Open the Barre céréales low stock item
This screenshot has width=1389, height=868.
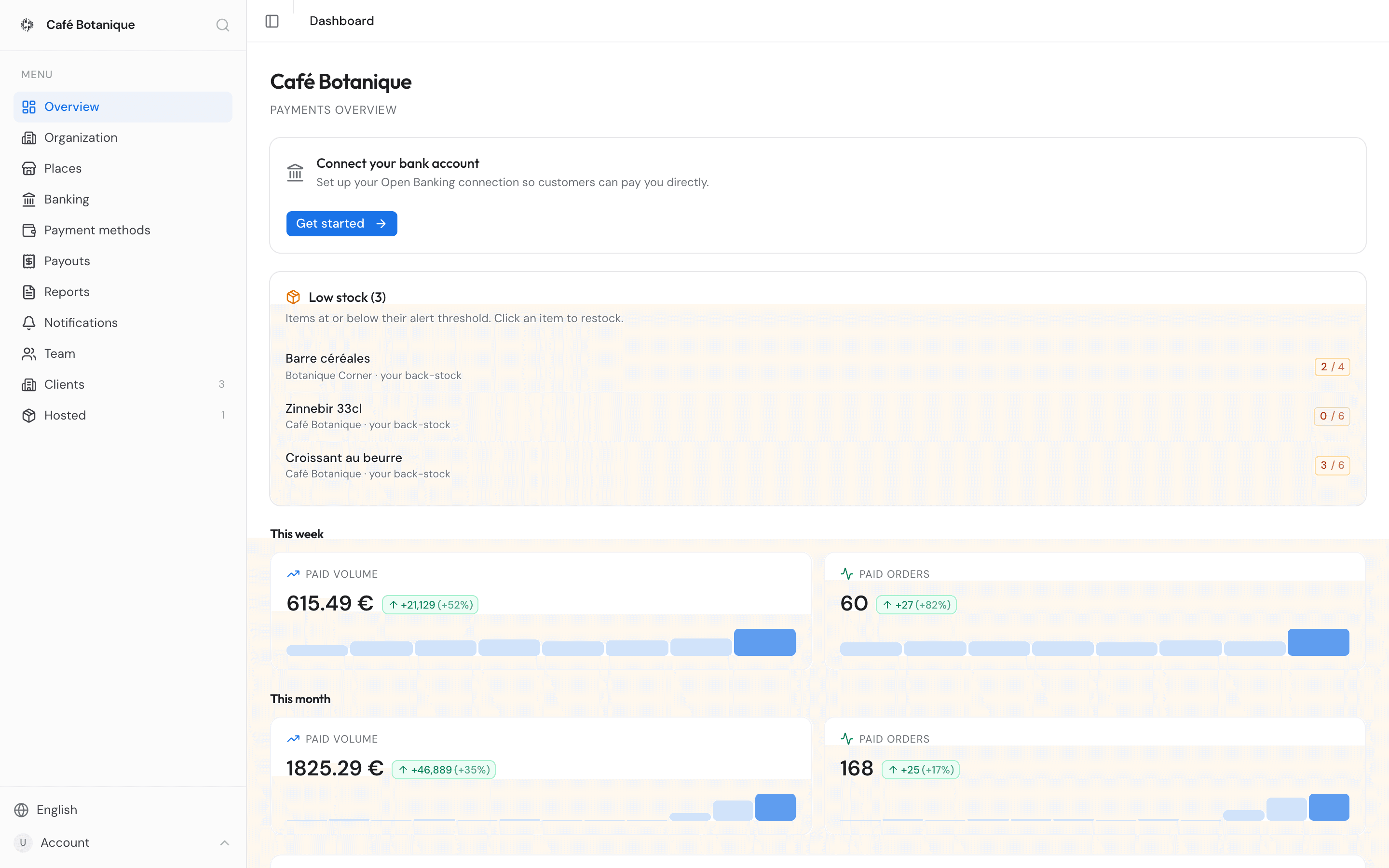coord(817,366)
